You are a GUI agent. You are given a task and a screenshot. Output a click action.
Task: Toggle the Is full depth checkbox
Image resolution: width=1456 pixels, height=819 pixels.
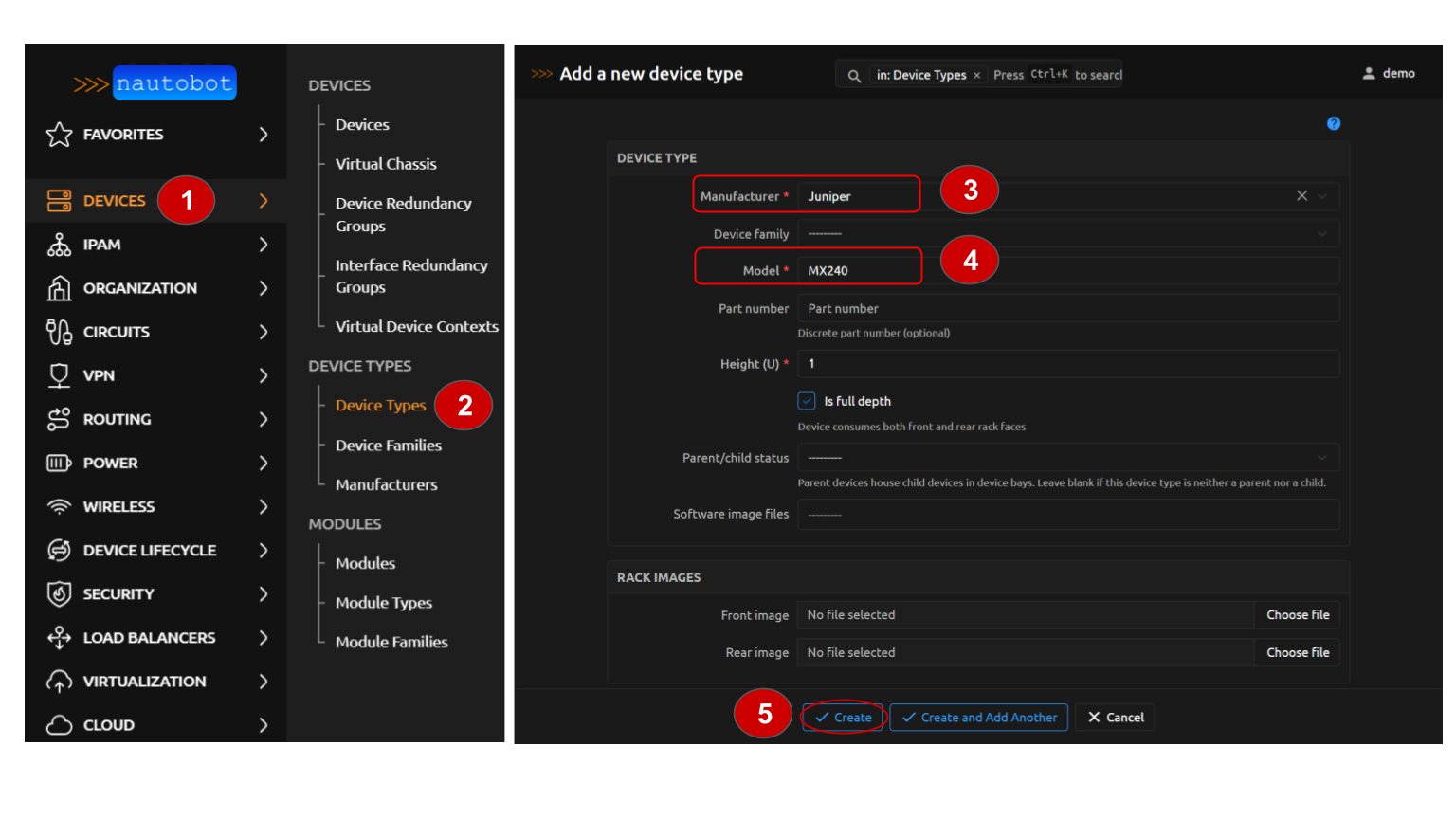click(x=807, y=401)
